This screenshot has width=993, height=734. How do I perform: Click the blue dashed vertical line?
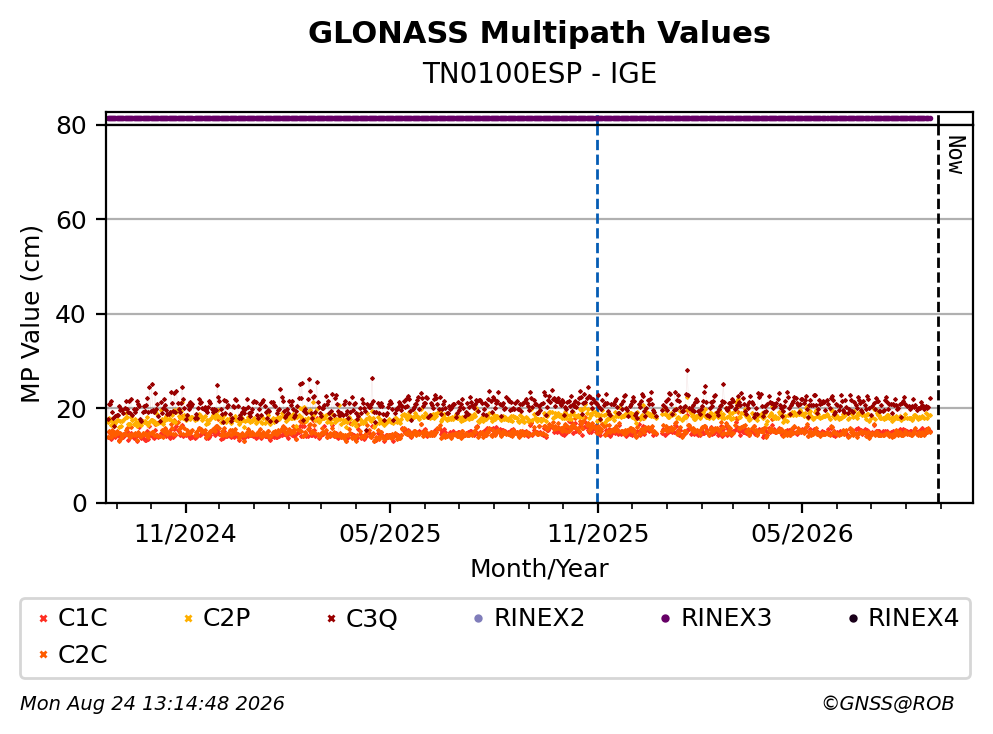[x=597, y=310]
